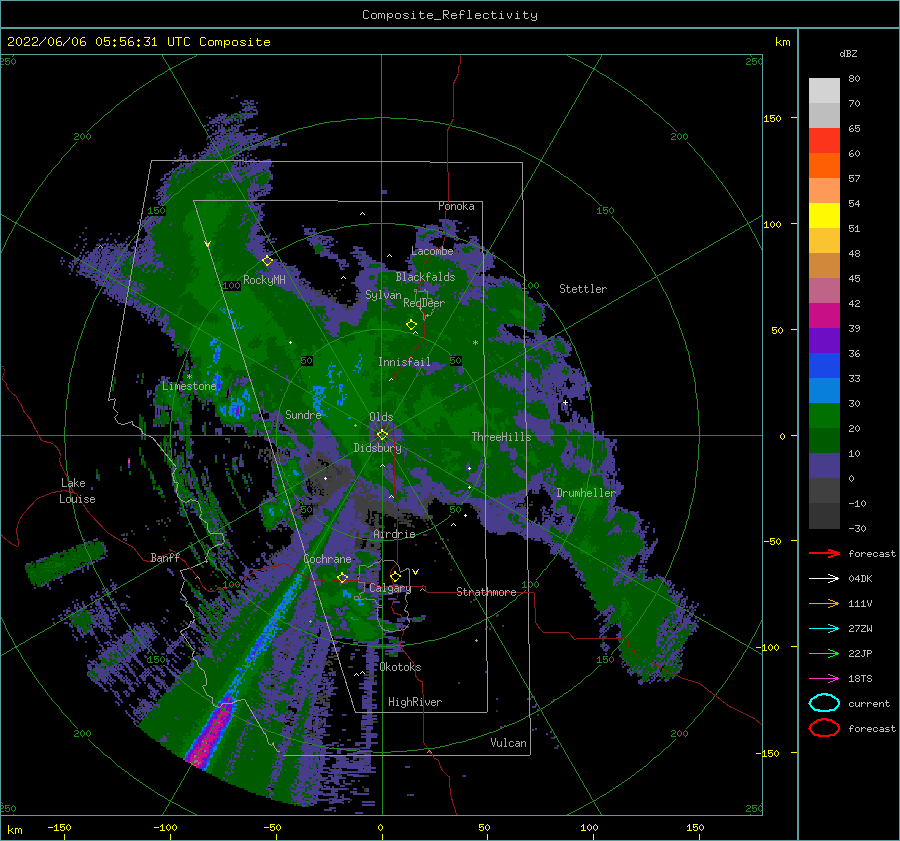The width and height of the screenshot is (900, 841).
Task: Click the yellow diamond marker beside RockyMH
Action: [x=267, y=261]
